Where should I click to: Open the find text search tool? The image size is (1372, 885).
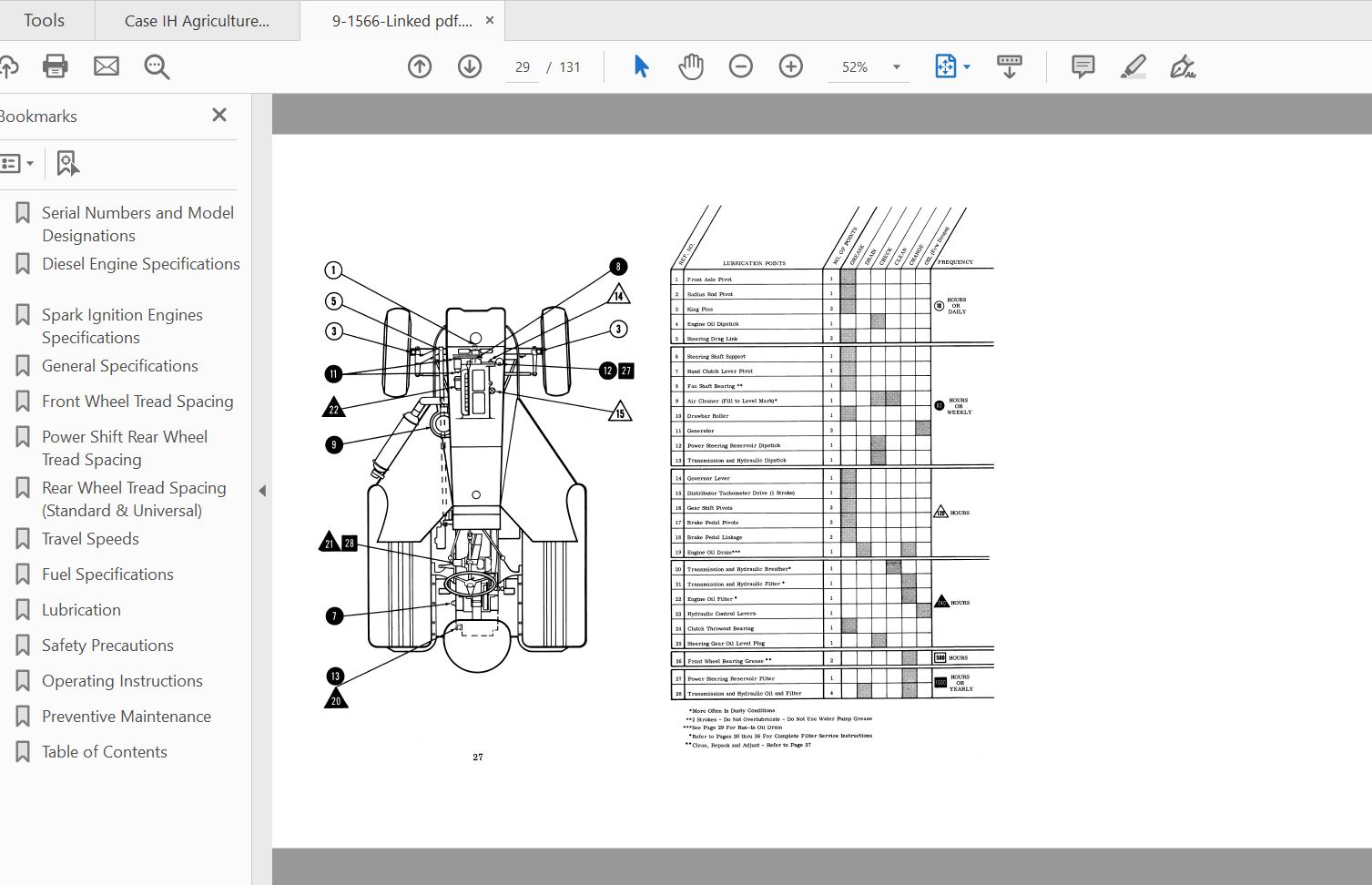pyautogui.click(x=157, y=66)
